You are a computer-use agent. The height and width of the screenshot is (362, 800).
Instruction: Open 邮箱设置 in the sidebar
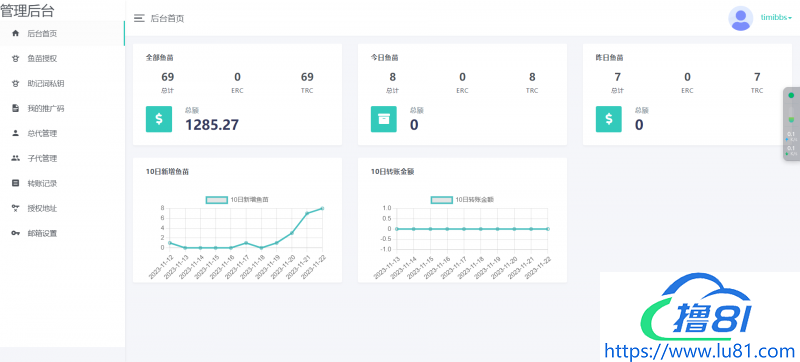coord(62,234)
